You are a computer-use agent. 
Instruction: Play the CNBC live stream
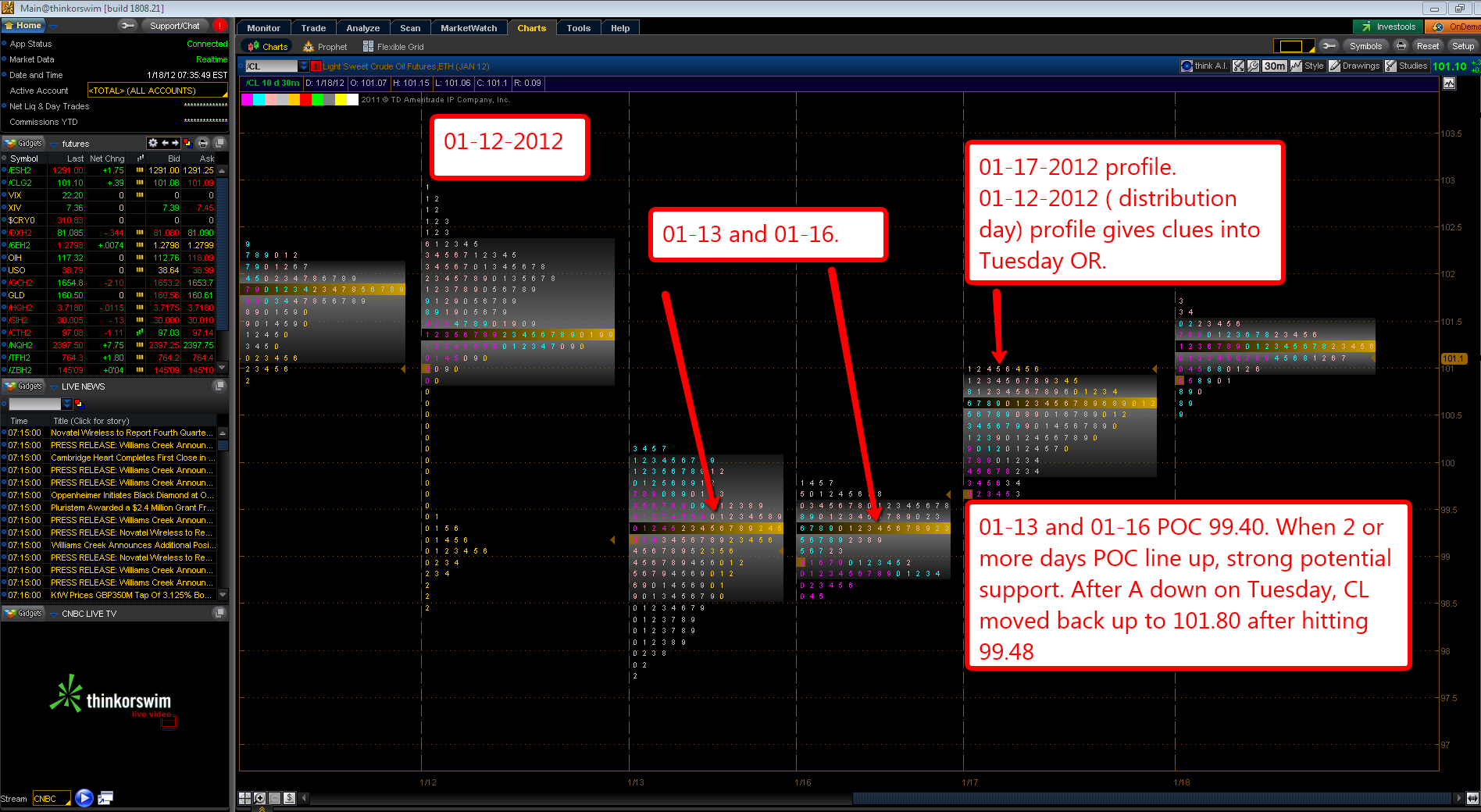tap(84, 798)
